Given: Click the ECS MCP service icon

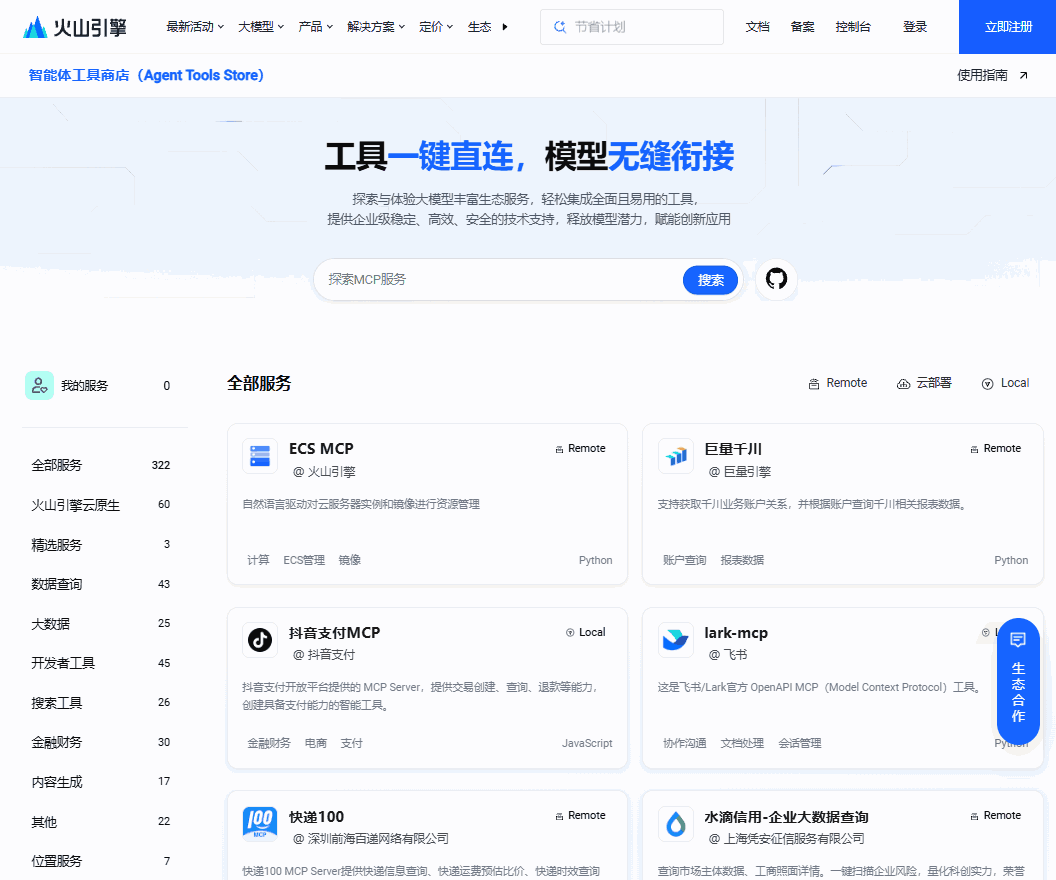Looking at the screenshot, I should pyautogui.click(x=260, y=456).
